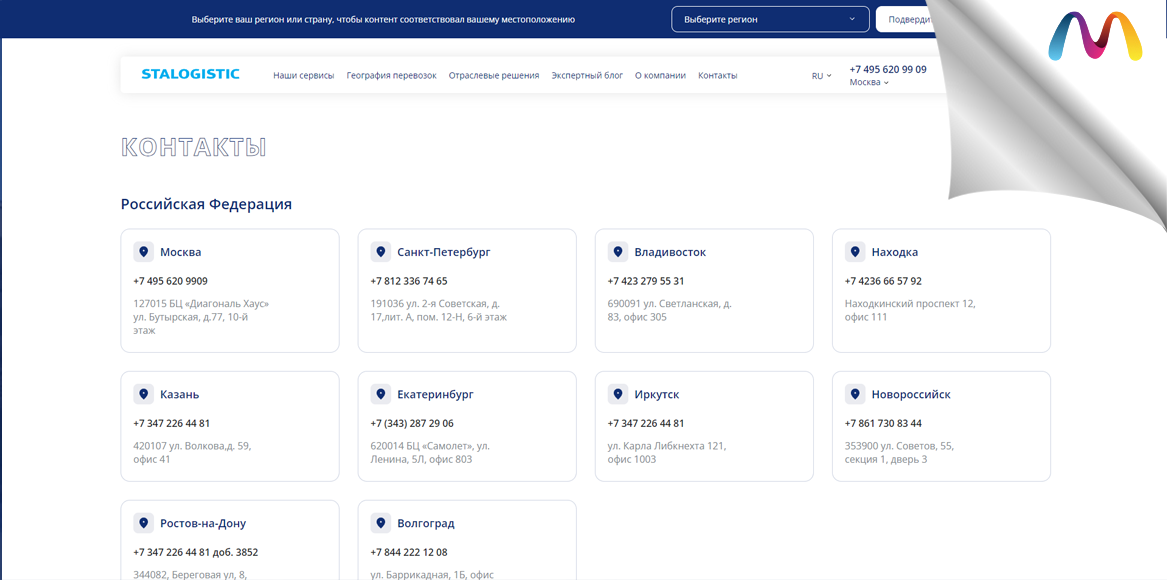Select the Ростов-на-Дону city heading

click(203, 523)
